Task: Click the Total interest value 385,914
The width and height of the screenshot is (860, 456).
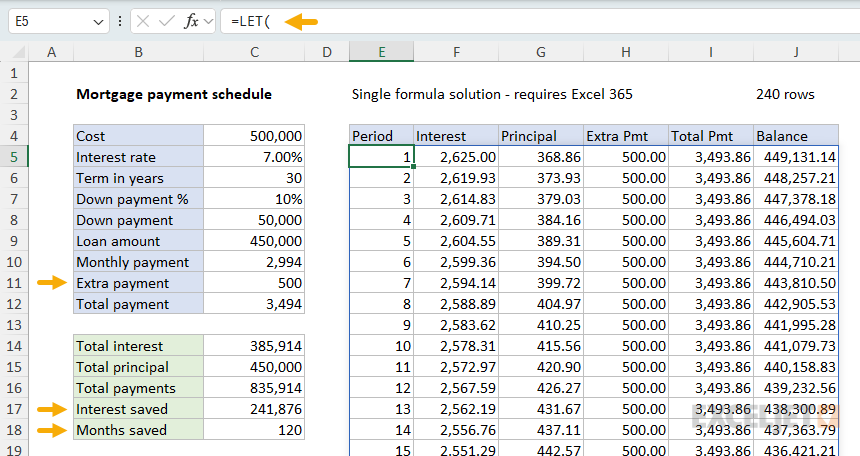Action: click(254, 346)
